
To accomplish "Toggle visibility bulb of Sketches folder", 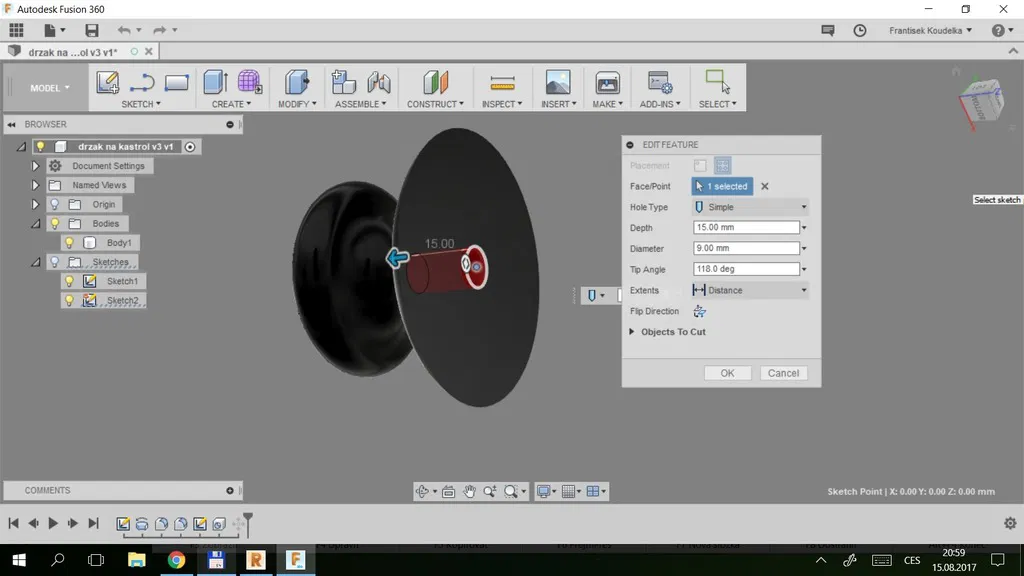I will [x=55, y=262].
